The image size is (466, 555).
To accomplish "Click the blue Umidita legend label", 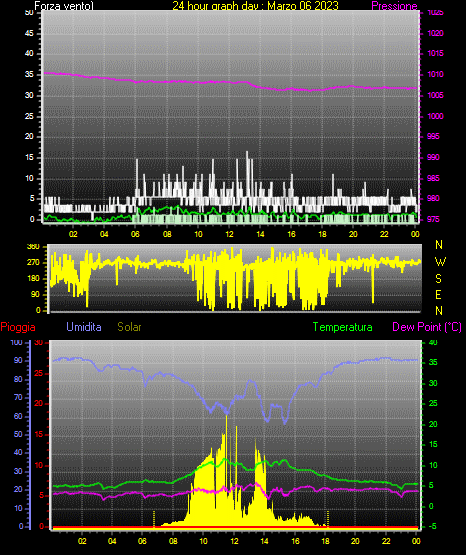I will coord(84,327).
